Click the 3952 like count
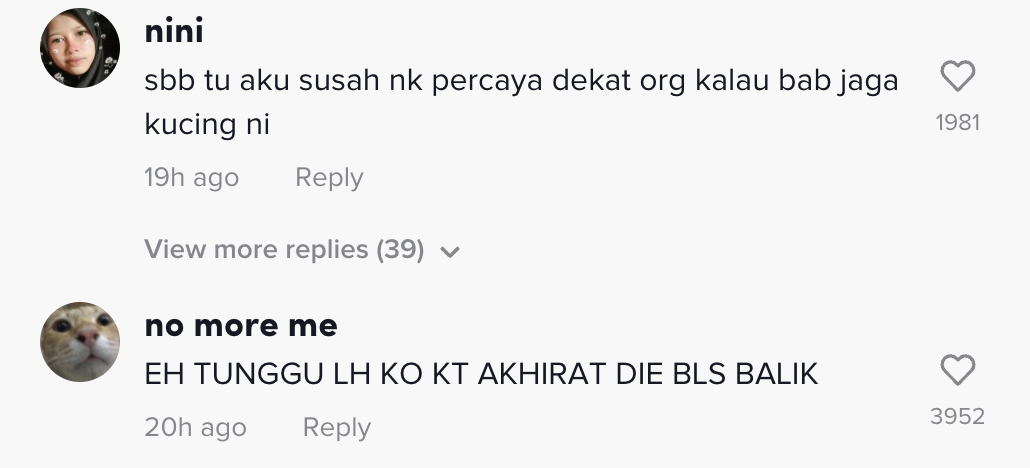This screenshot has height=468, width=1030. (x=957, y=417)
